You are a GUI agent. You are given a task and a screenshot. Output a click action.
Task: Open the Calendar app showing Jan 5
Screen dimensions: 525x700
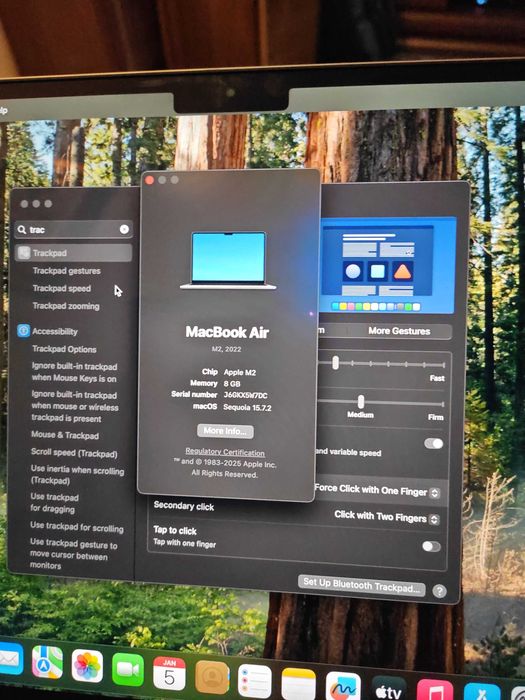click(169, 673)
